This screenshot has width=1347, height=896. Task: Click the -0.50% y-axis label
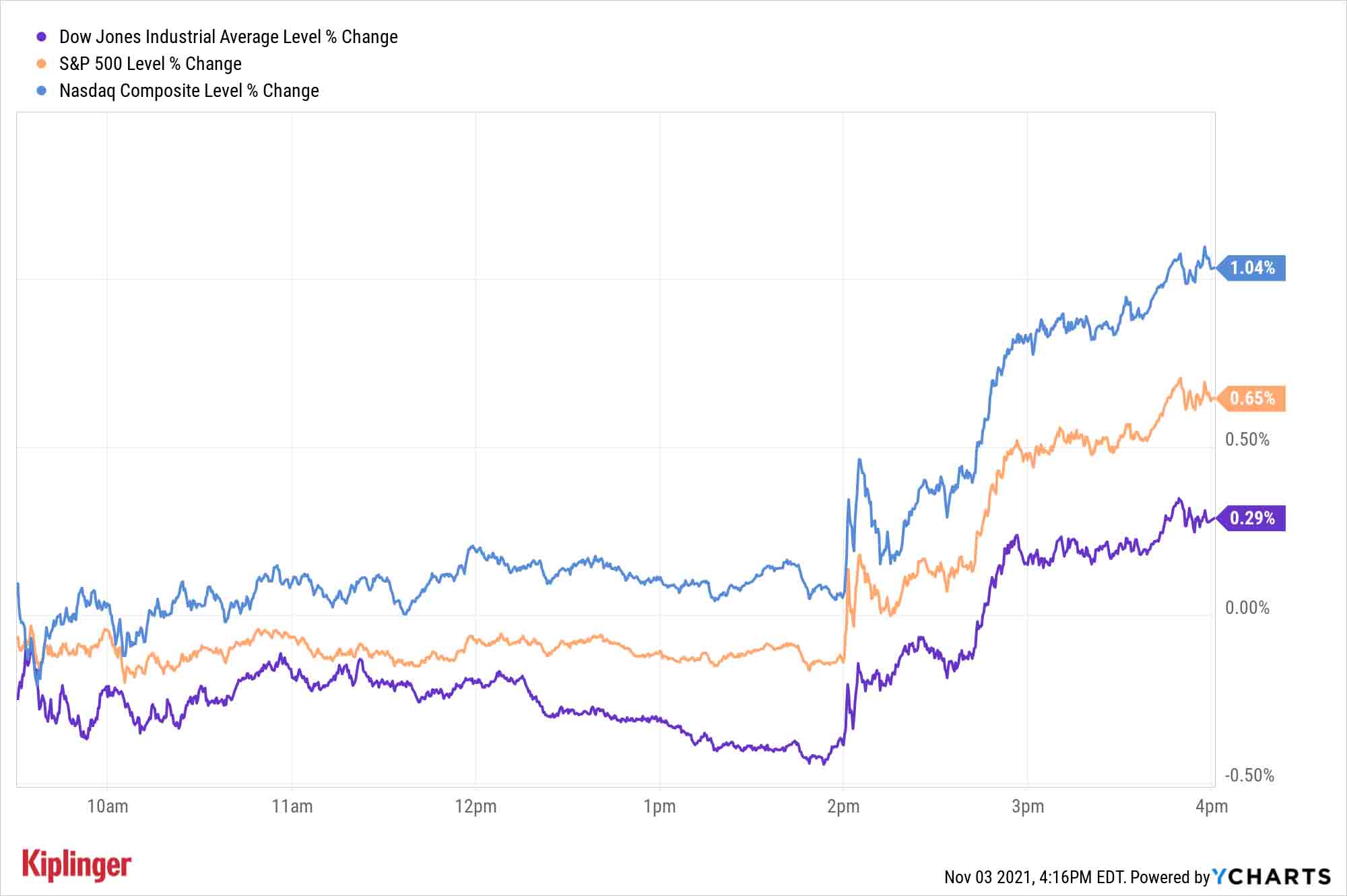click(1249, 776)
